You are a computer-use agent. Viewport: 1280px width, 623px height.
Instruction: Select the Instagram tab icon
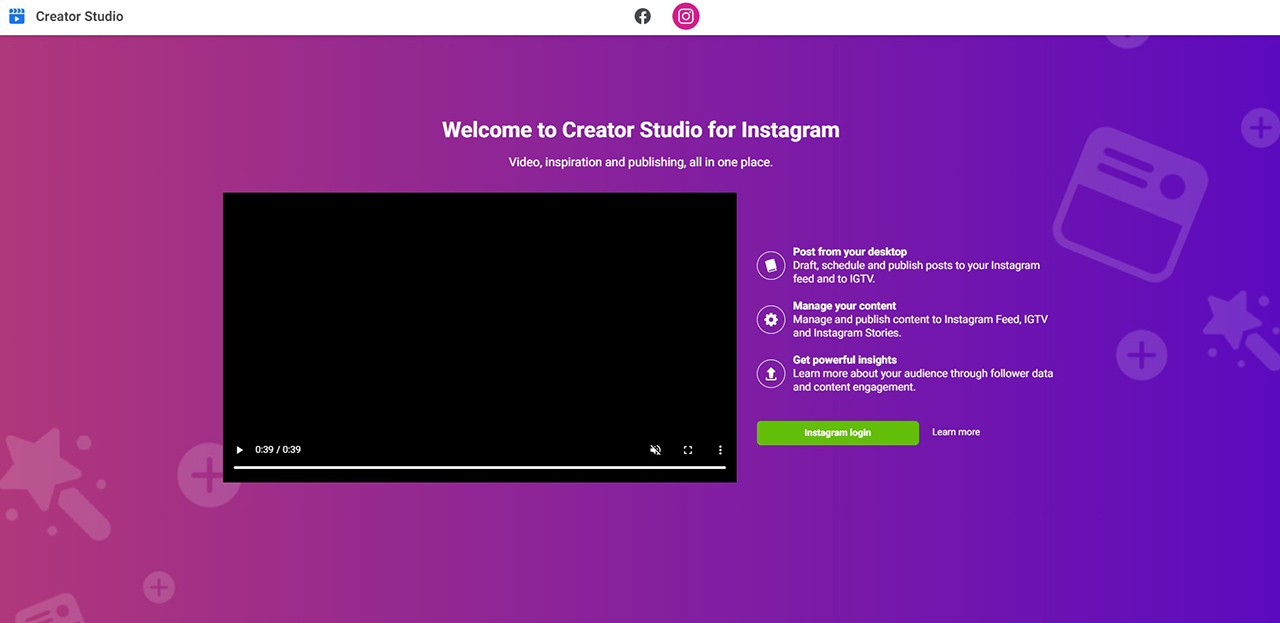coord(686,16)
